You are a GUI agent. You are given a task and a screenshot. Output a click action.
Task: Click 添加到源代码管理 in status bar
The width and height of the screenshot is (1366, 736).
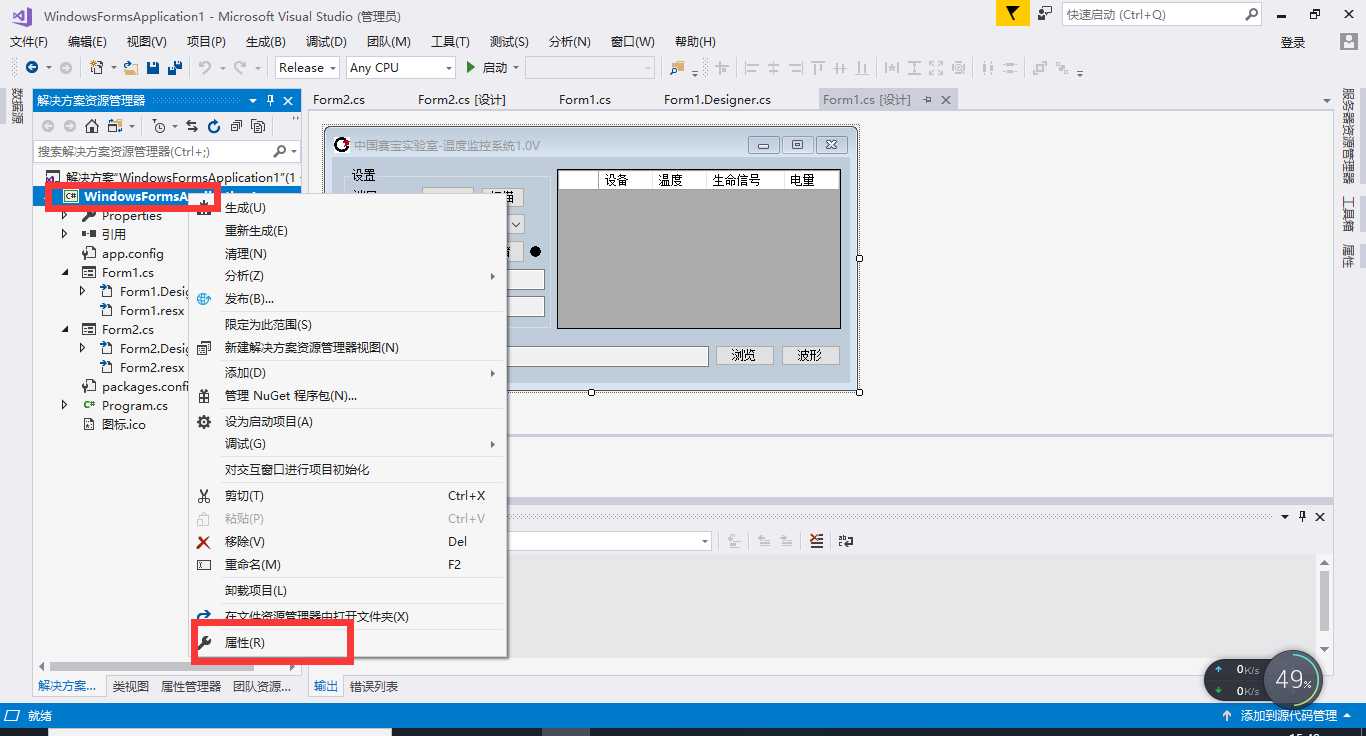click(x=1288, y=716)
